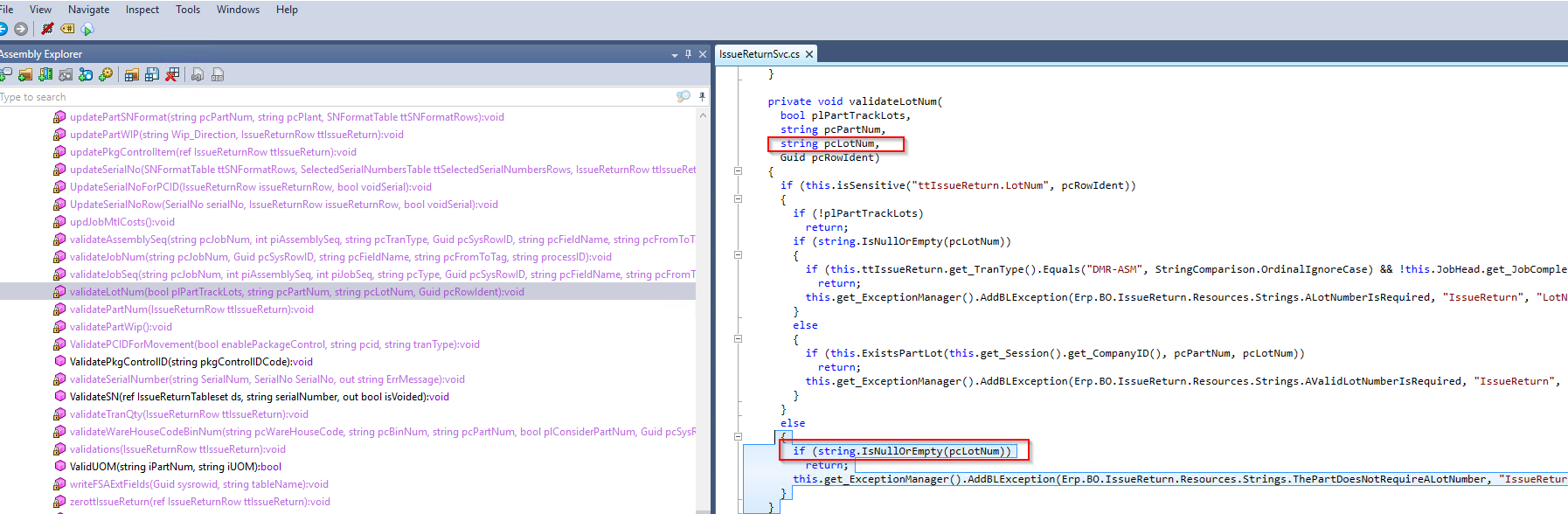Select ValidatePkgControlID method entry

[191, 362]
